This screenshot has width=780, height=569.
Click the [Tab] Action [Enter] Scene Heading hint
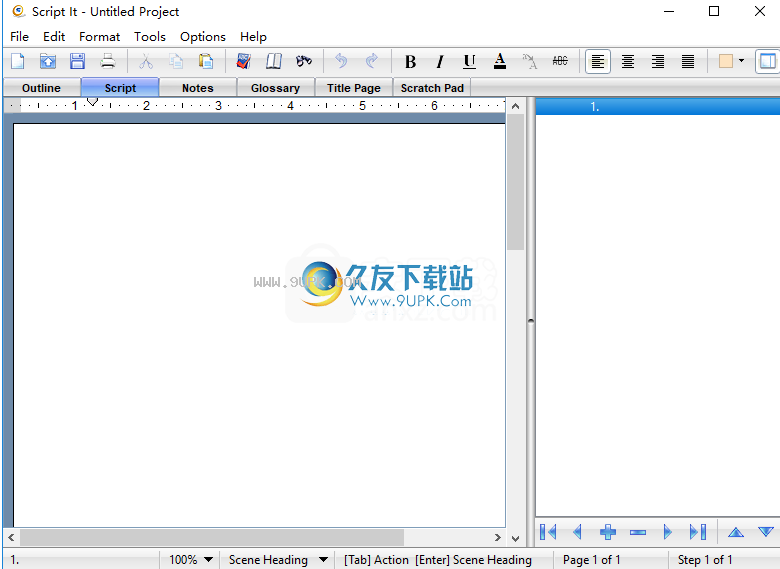pos(438,560)
